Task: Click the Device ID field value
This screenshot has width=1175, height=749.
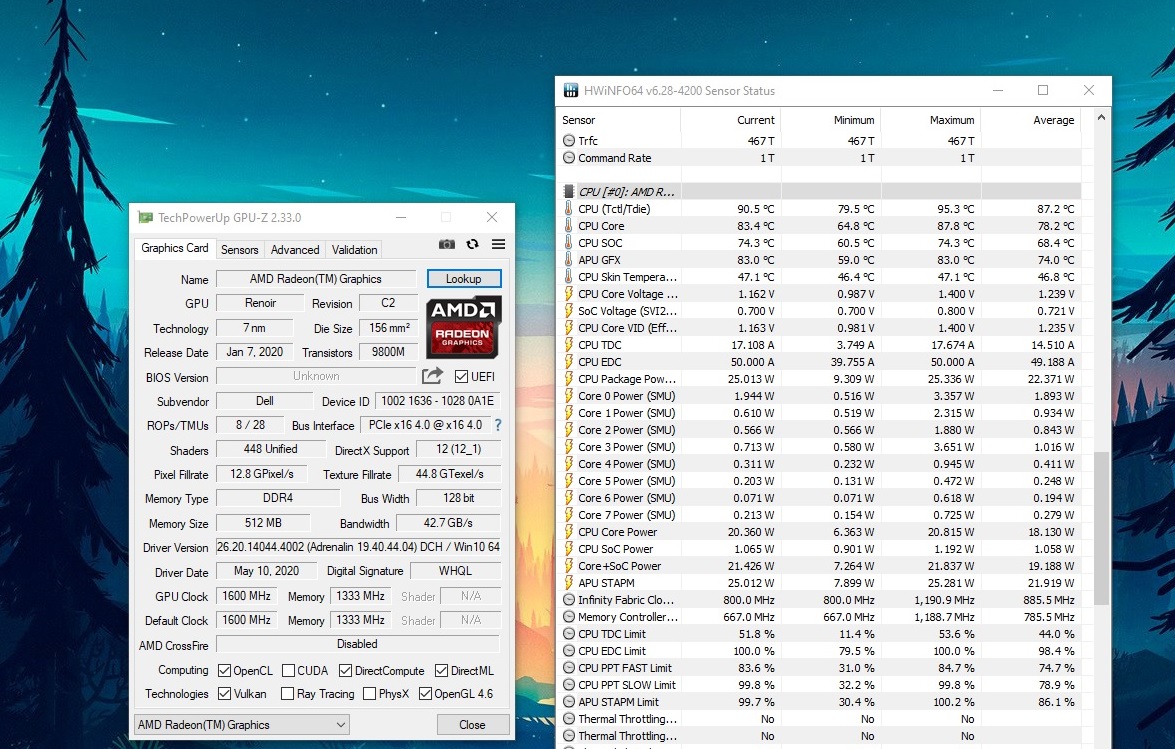Action: 438,401
